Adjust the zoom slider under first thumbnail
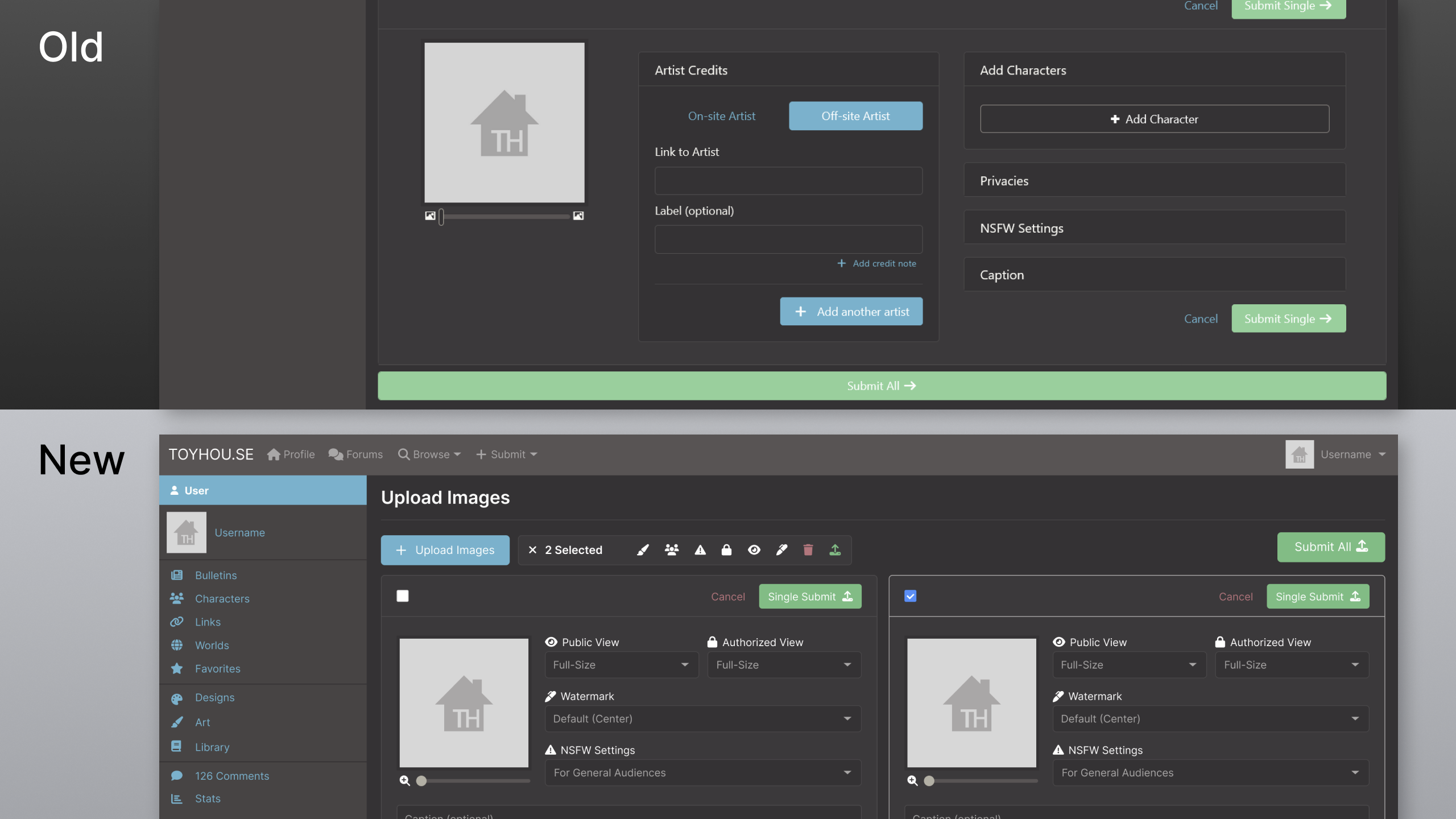 pyautogui.click(x=421, y=781)
